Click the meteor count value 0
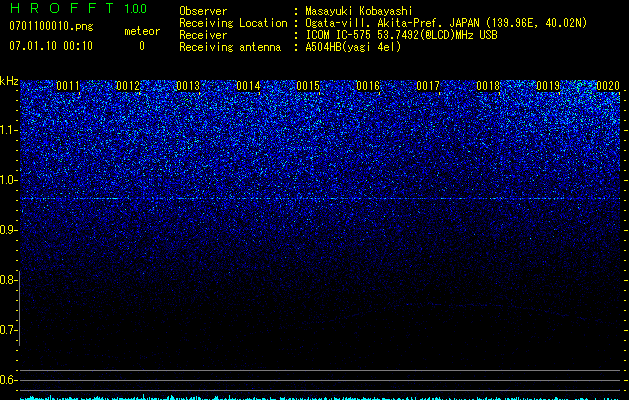Screen dimensions: 629x400 [x=142, y=46]
